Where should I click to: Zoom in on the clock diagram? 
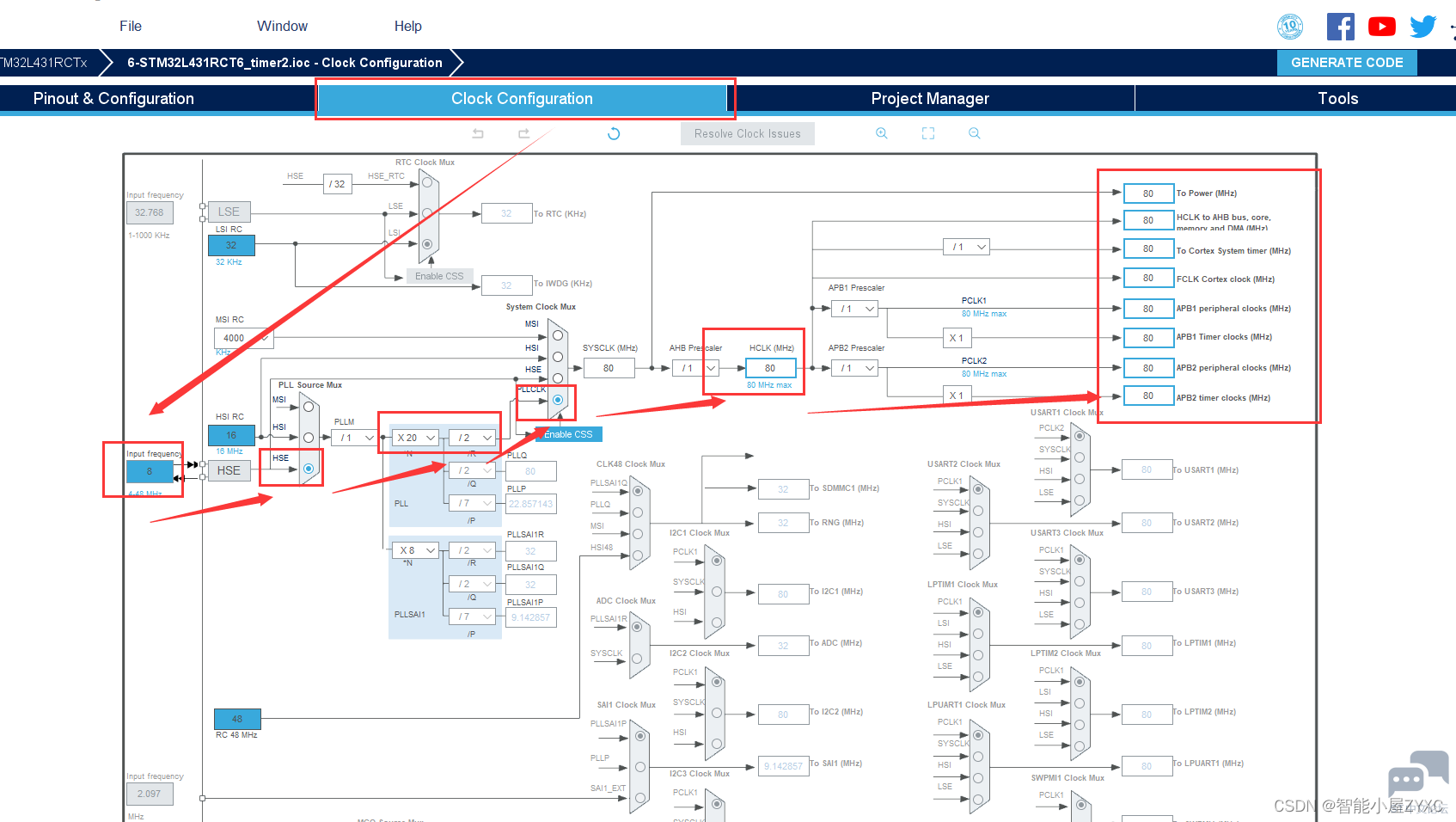[x=882, y=133]
